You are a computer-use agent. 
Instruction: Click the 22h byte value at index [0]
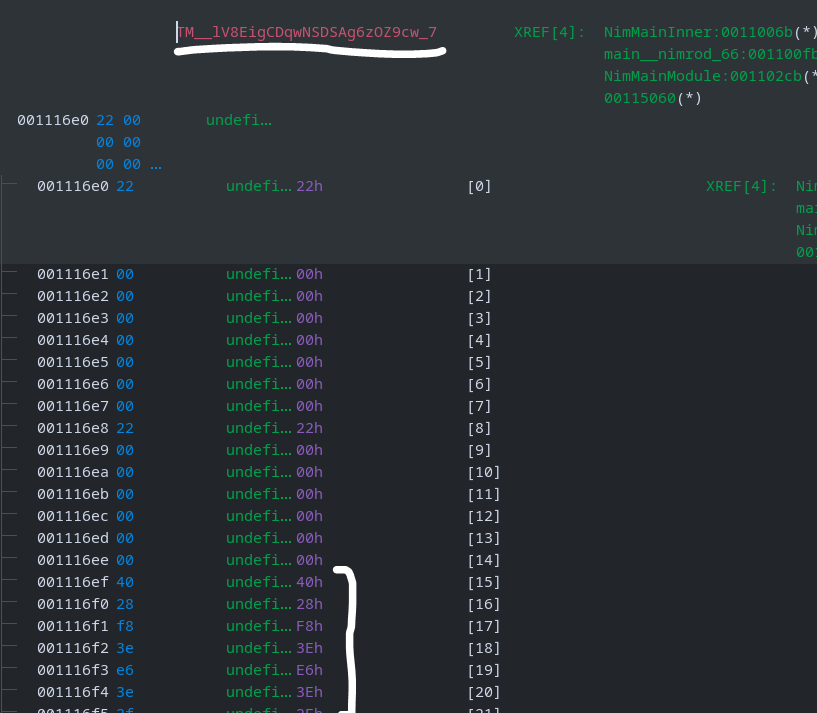coord(309,186)
